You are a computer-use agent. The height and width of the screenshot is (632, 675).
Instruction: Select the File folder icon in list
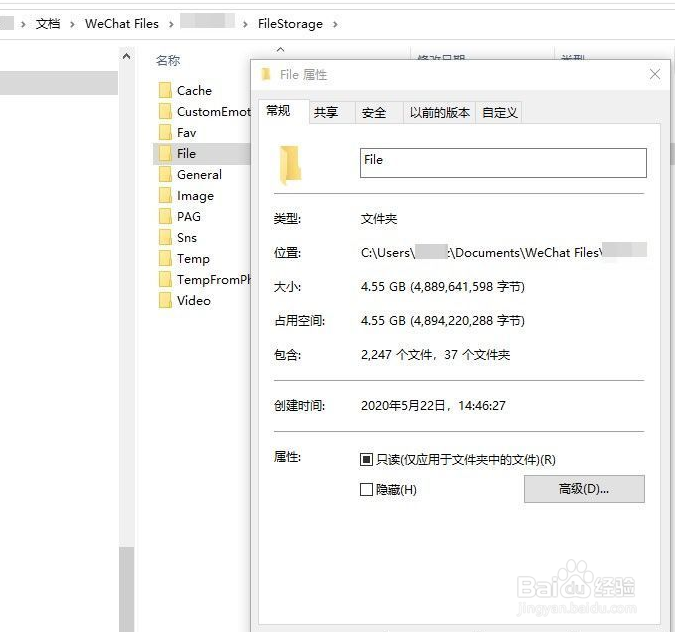(165, 153)
